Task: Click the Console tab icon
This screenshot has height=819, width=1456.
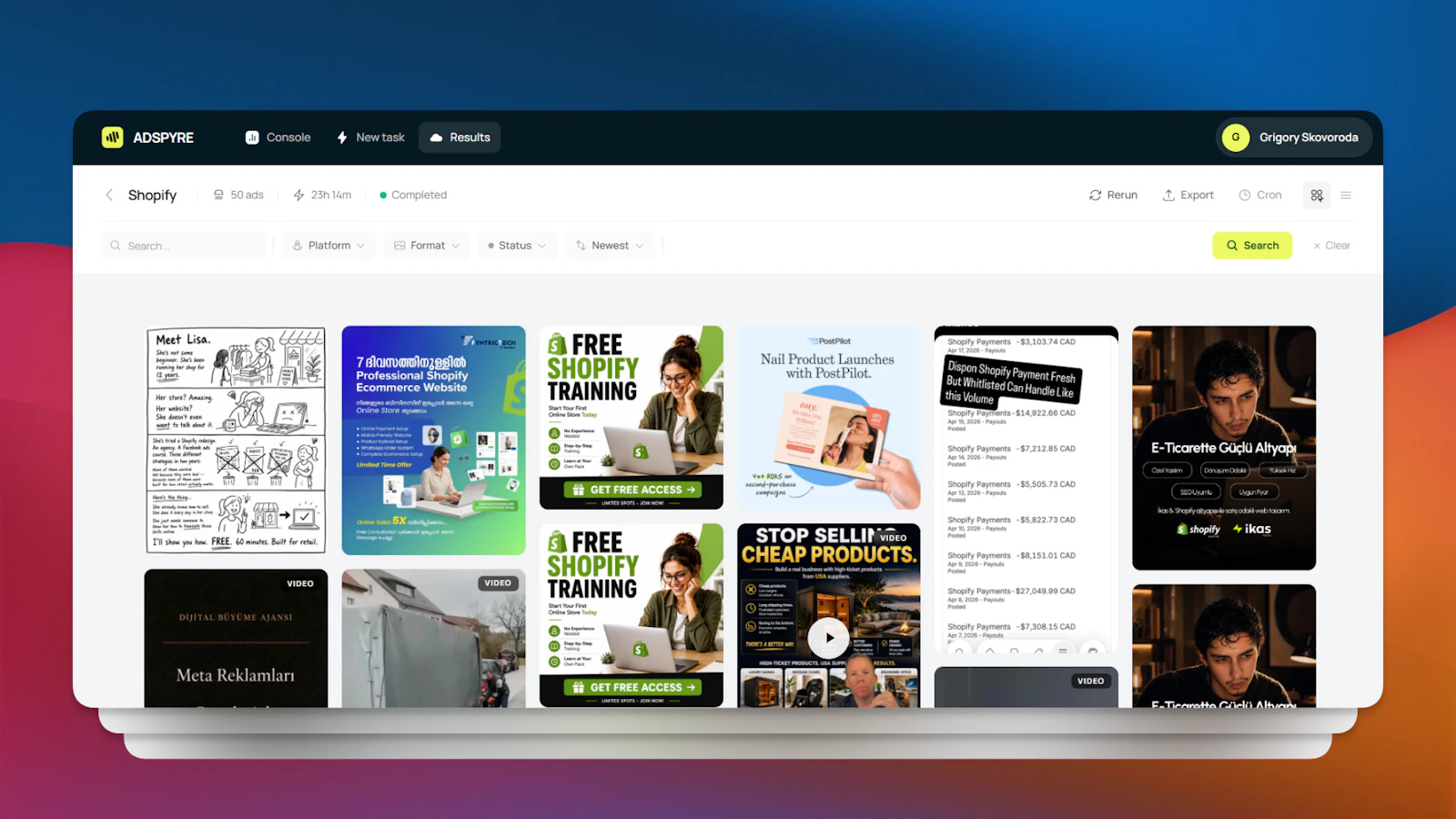Action: pos(252,137)
